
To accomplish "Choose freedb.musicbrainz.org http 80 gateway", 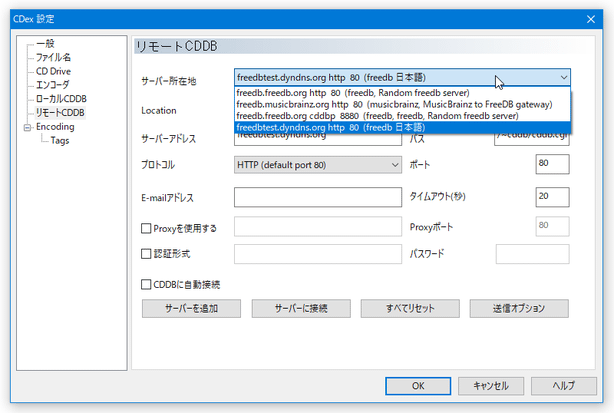I will 402,105.
